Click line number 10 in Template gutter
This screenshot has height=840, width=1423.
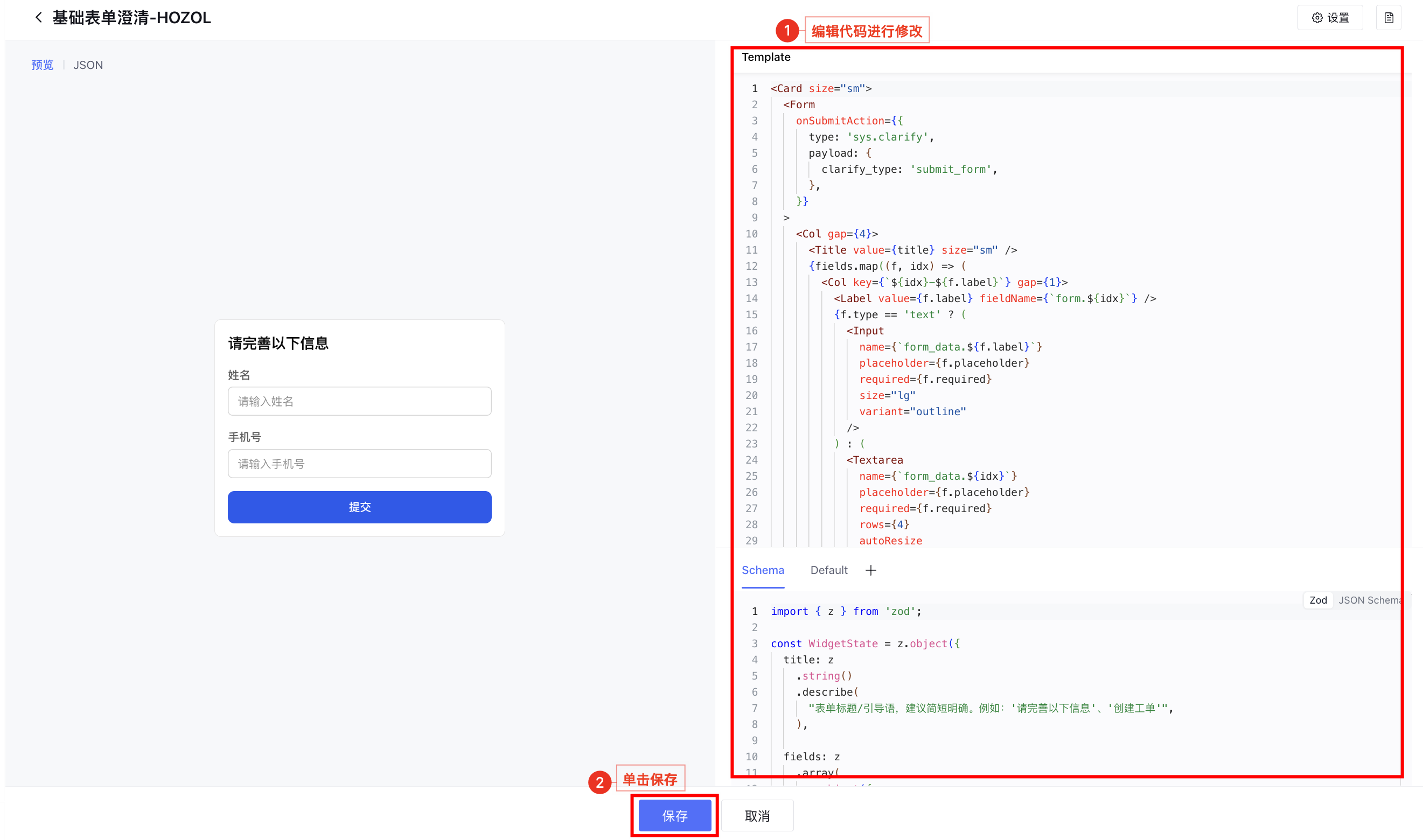[751, 234]
